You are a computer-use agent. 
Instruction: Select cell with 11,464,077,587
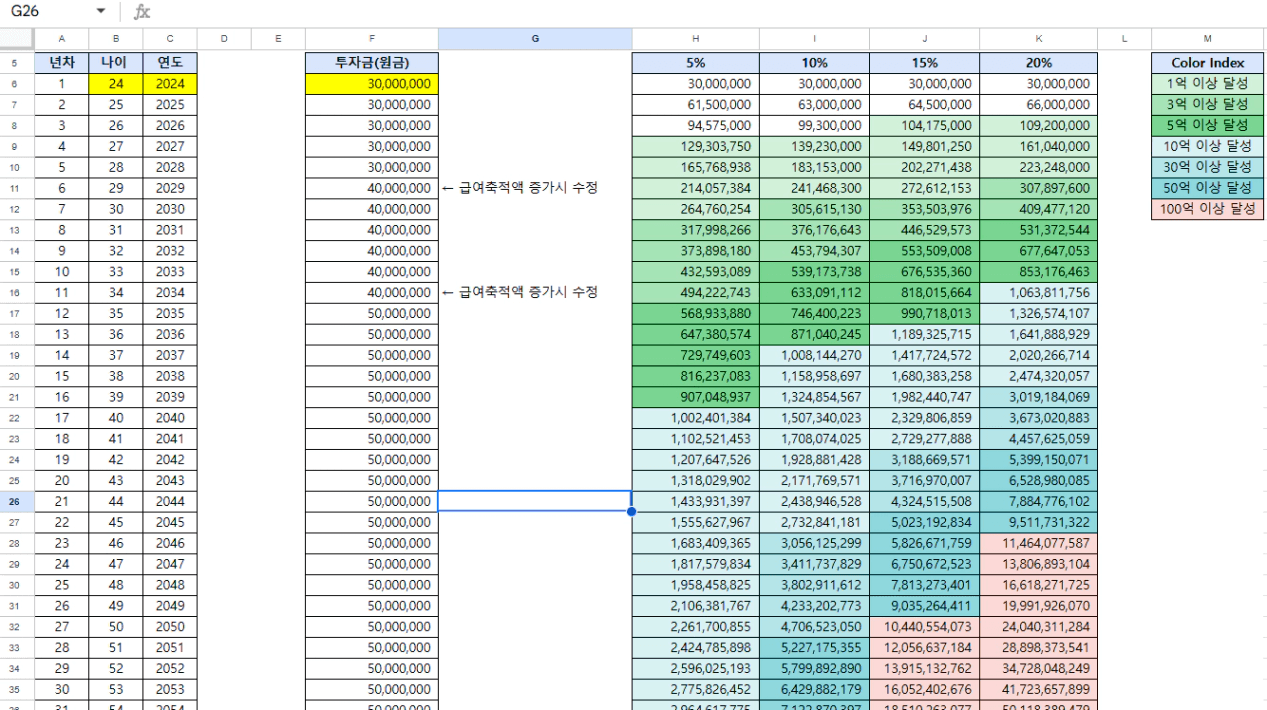click(1038, 543)
